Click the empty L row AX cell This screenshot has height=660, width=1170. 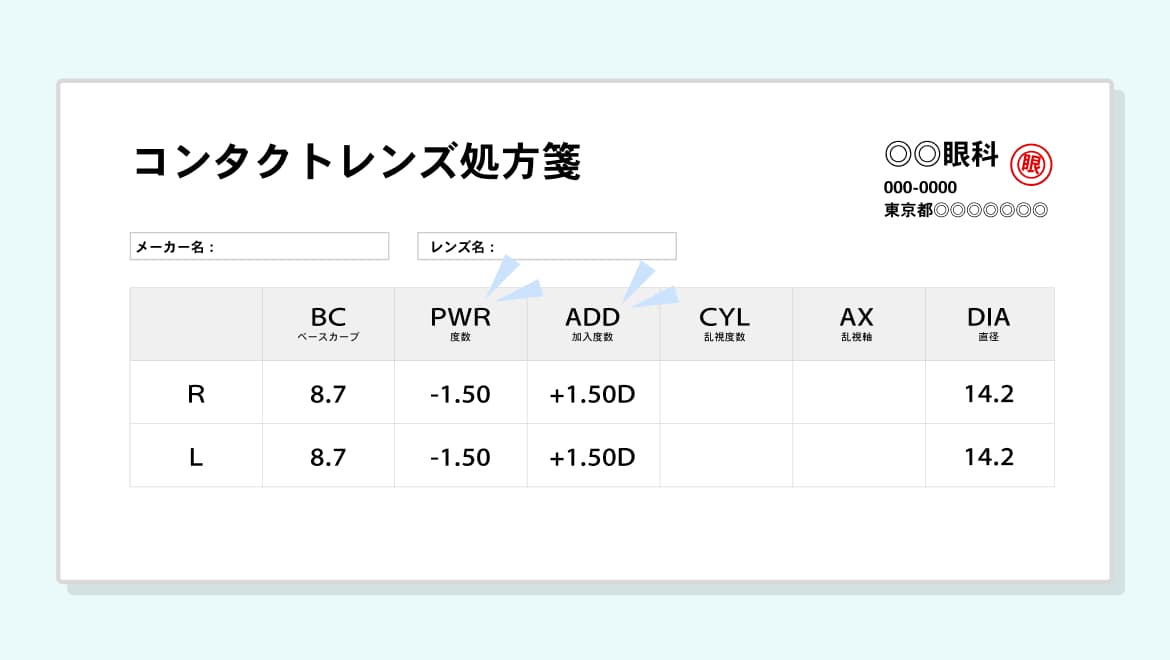858,456
